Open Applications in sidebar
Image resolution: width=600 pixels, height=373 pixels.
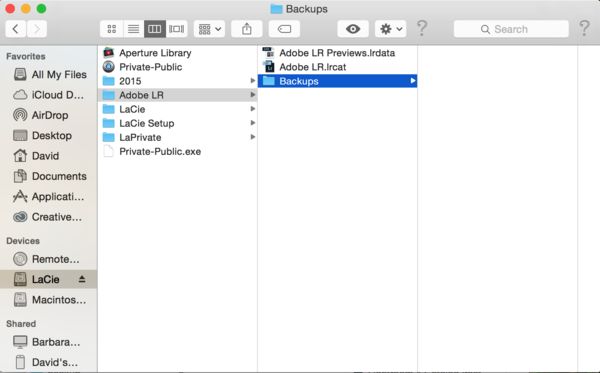pos(49,197)
